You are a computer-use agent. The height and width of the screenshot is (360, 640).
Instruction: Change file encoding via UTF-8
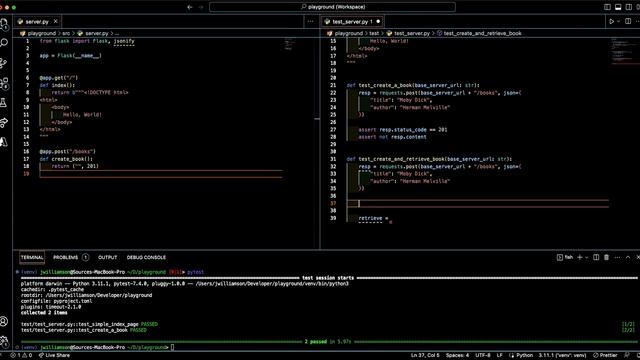click(483, 356)
